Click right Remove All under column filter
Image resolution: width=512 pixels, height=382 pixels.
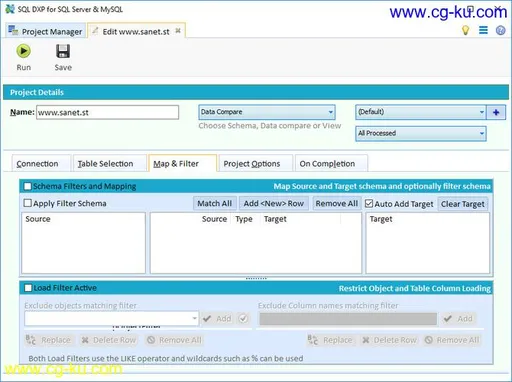[452, 340]
